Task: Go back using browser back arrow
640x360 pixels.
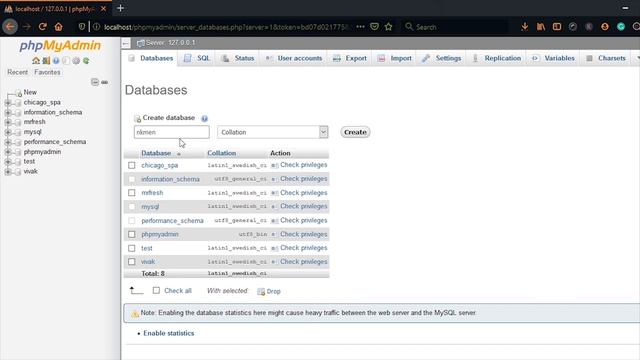Action: (10, 27)
